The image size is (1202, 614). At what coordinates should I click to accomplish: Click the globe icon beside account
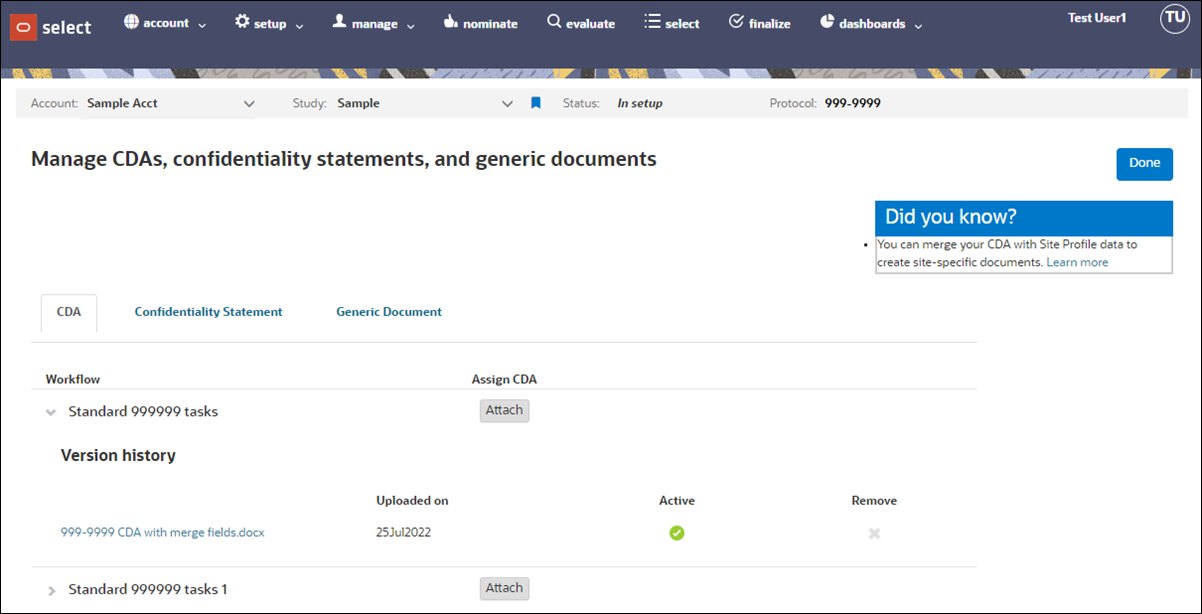point(130,22)
